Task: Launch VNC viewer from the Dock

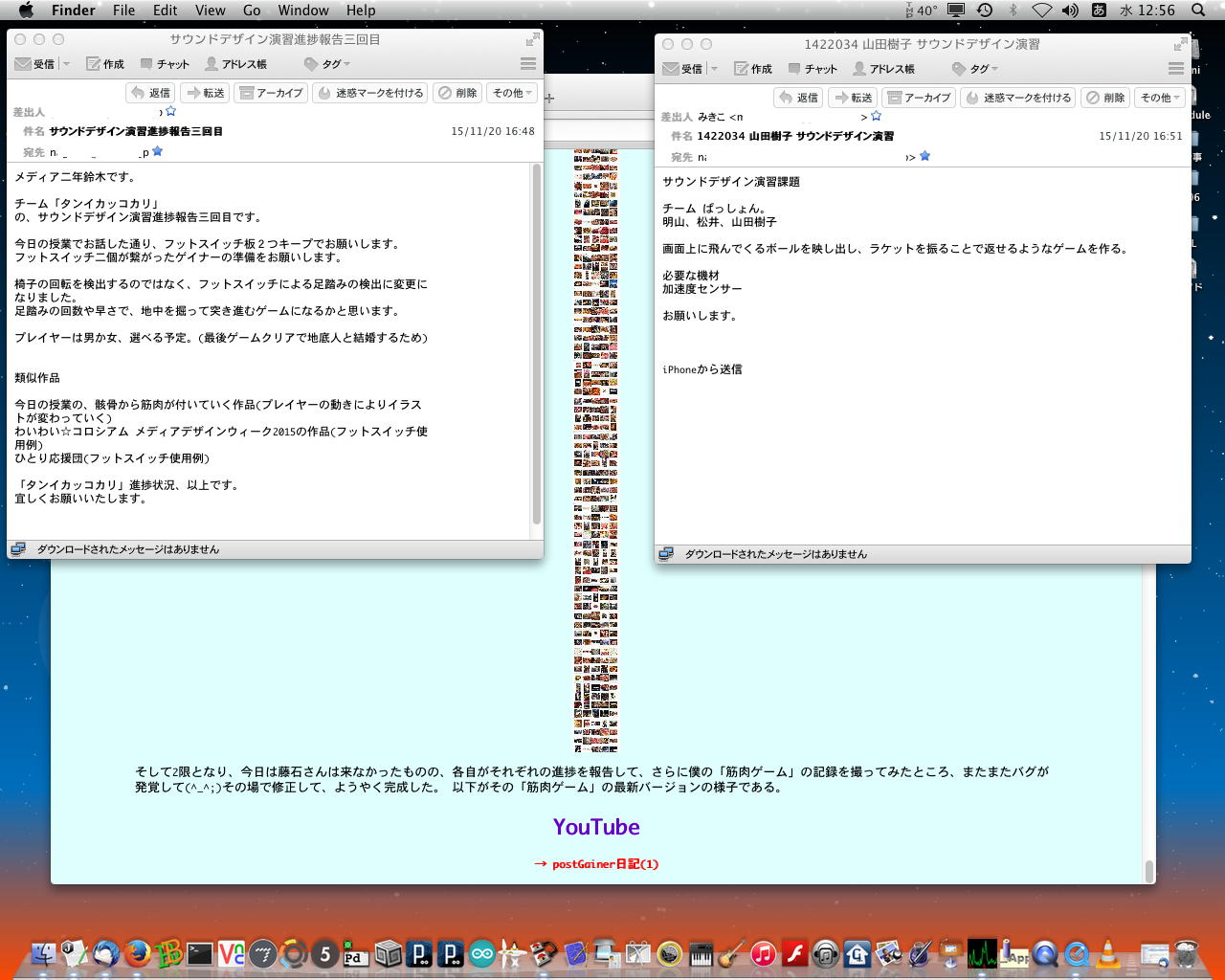Action: 232,953
